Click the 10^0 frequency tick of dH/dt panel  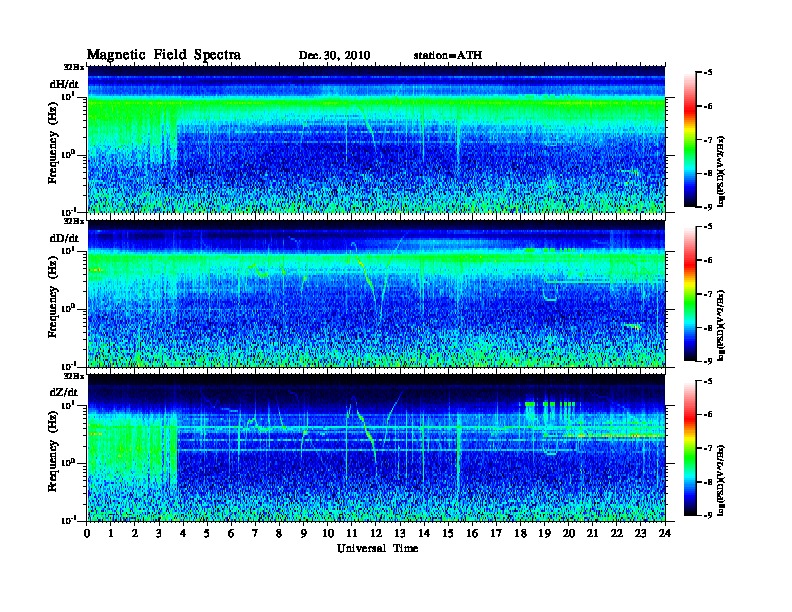click(x=68, y=154)
